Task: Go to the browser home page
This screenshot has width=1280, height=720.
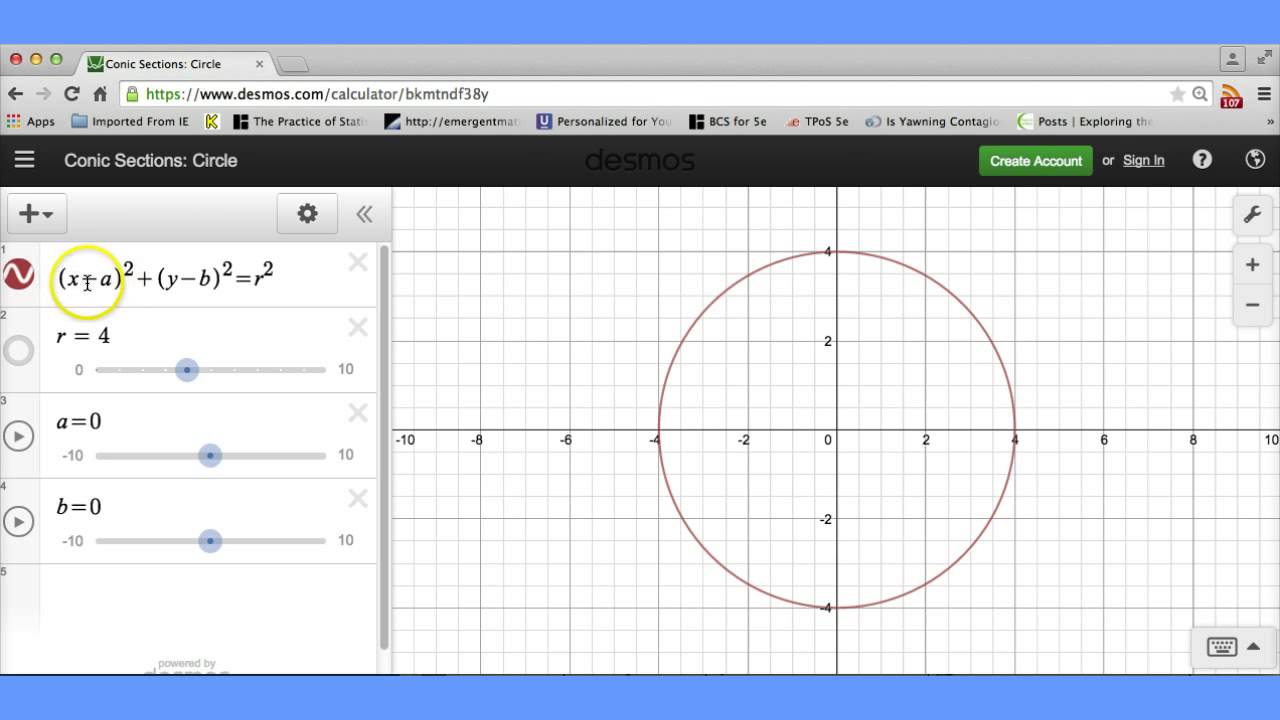Action: coord(100,94)
